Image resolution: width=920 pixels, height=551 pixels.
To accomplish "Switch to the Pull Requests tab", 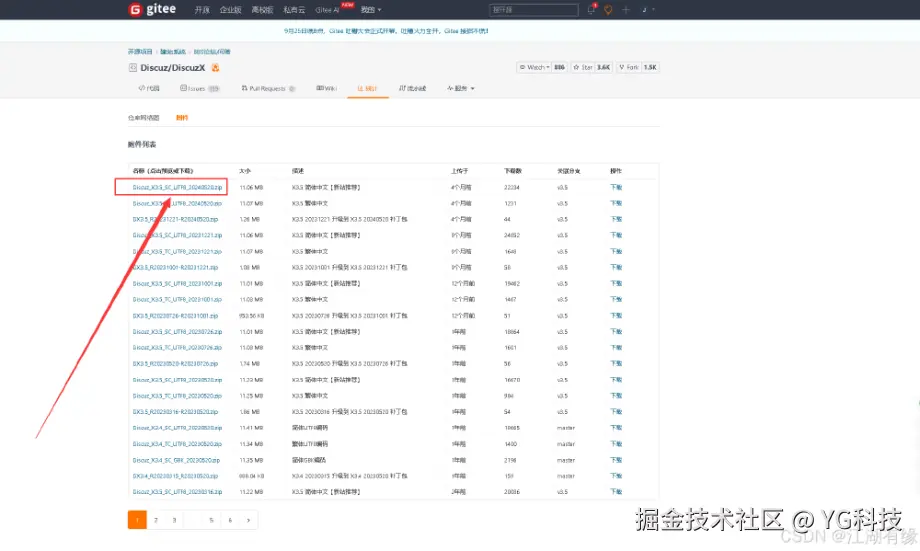I will tap(268, 89).
